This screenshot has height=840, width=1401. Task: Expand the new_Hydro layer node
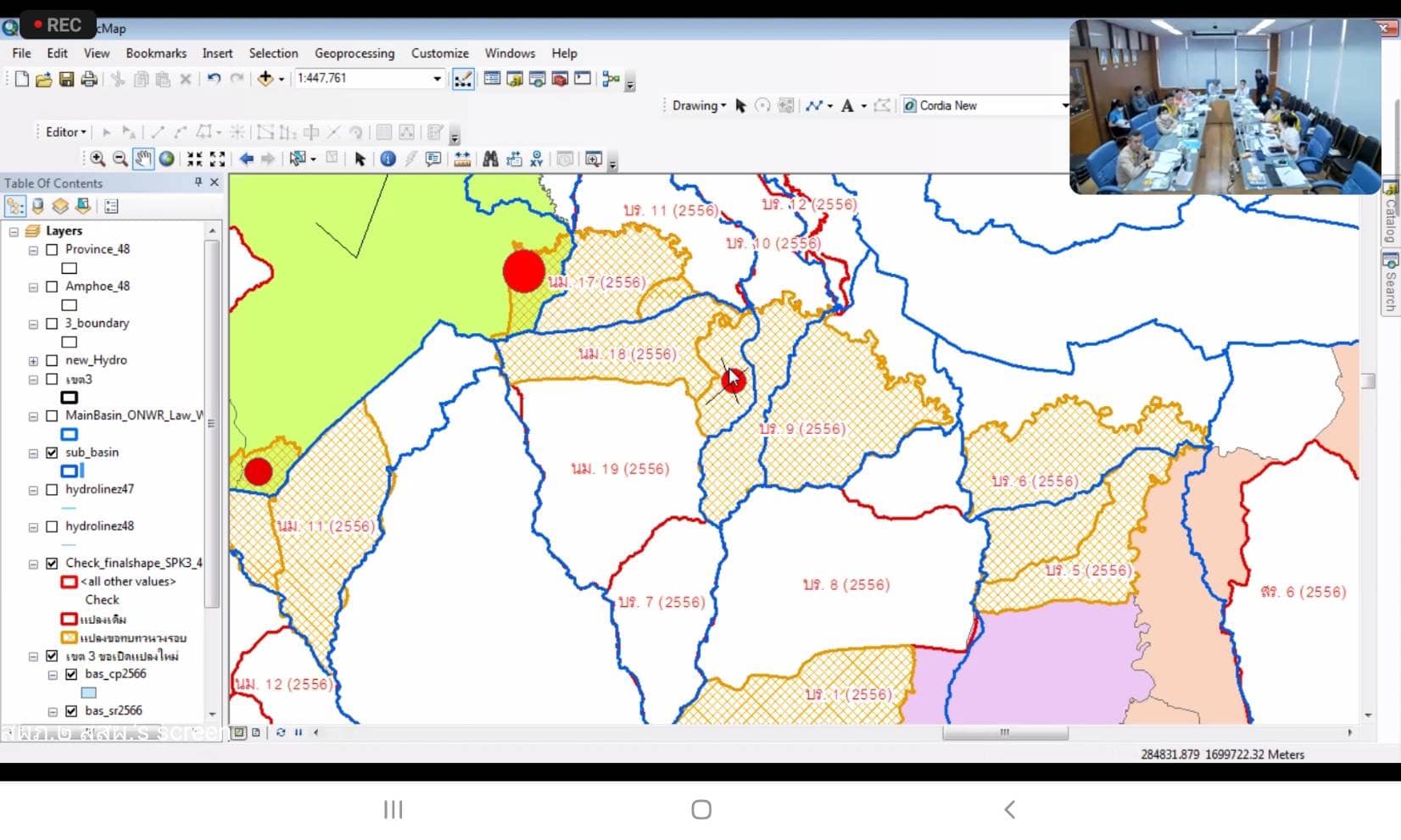click(33, 361)
